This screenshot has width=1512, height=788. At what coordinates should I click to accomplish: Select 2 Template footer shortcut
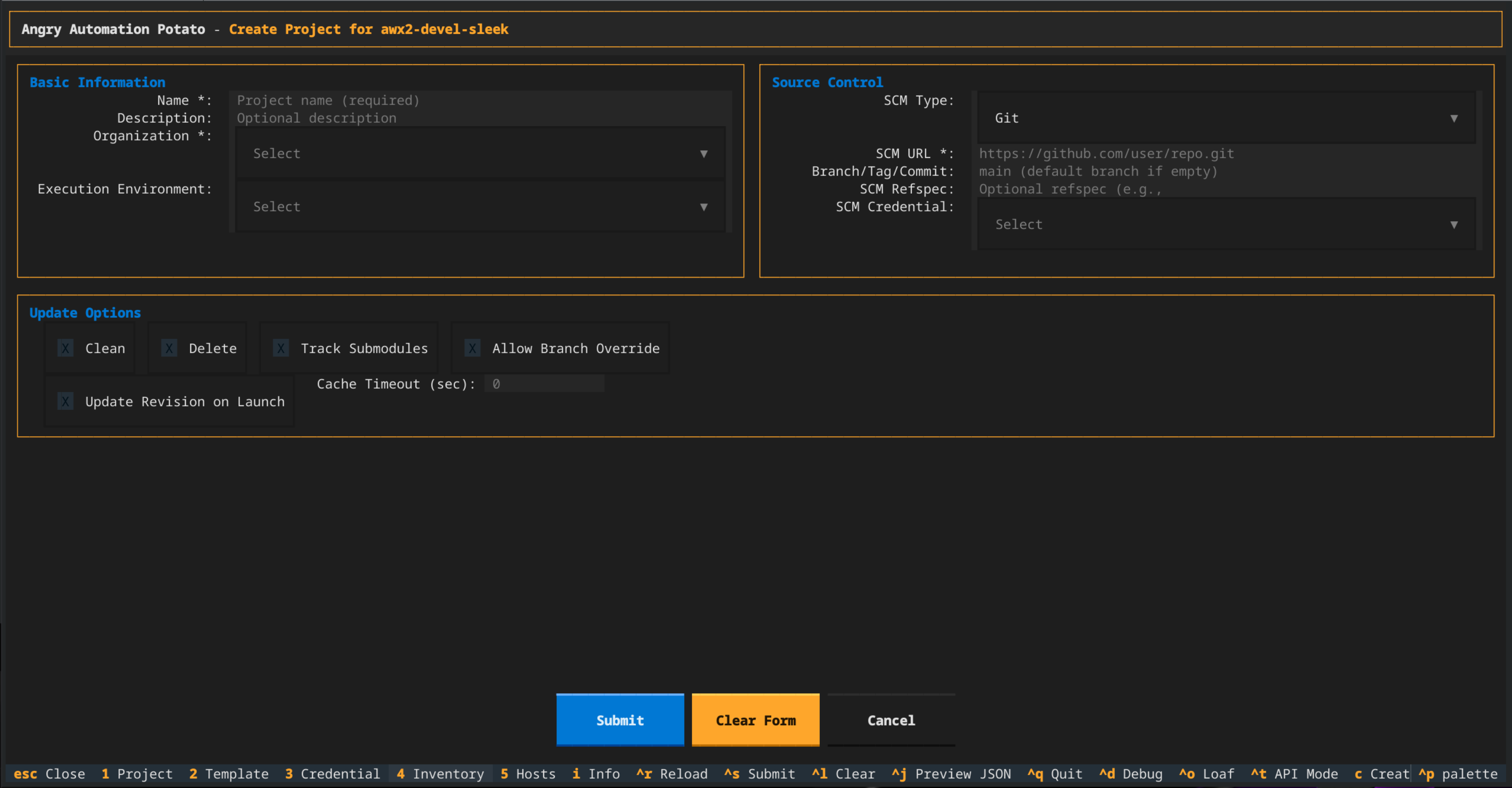[x=229, y=774]
